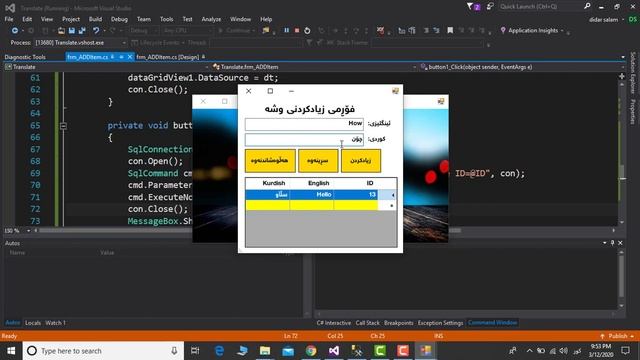Click the Visual Studio logo in title bar

pyautogui.click(x=10, y=7)
